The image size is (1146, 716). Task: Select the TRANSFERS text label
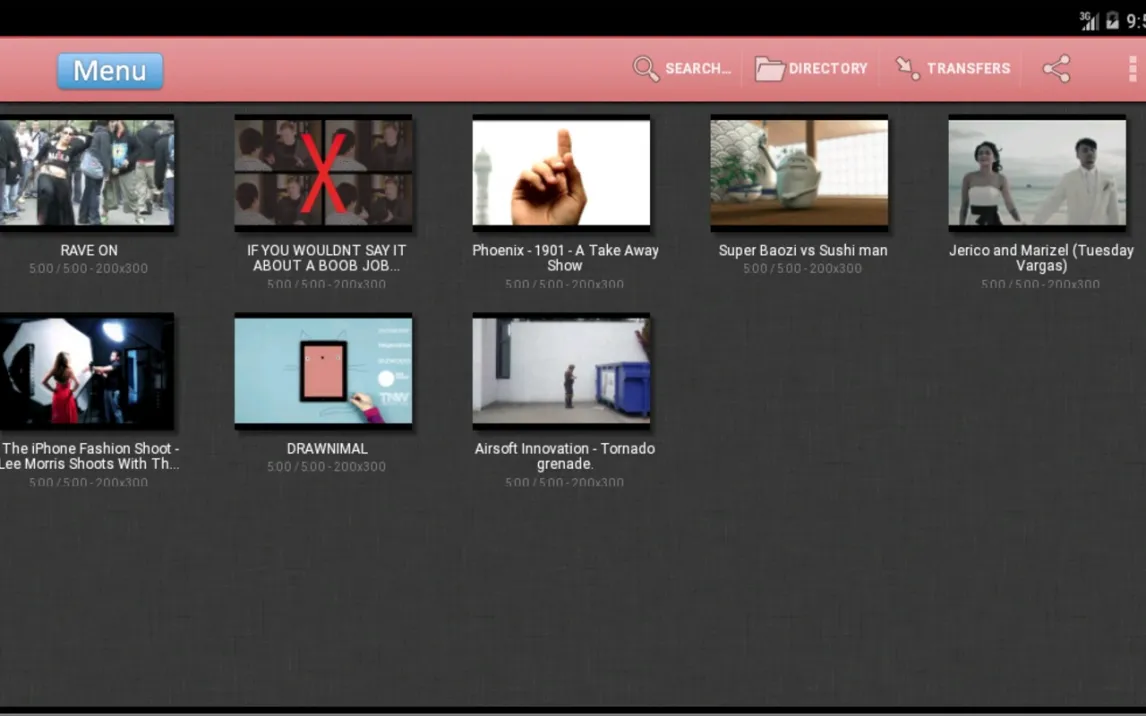[968, 69]
